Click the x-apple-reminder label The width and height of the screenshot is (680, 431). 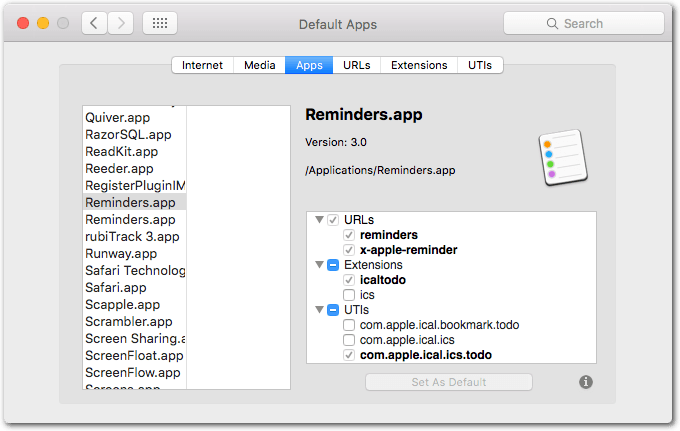(x=409, y=250)
